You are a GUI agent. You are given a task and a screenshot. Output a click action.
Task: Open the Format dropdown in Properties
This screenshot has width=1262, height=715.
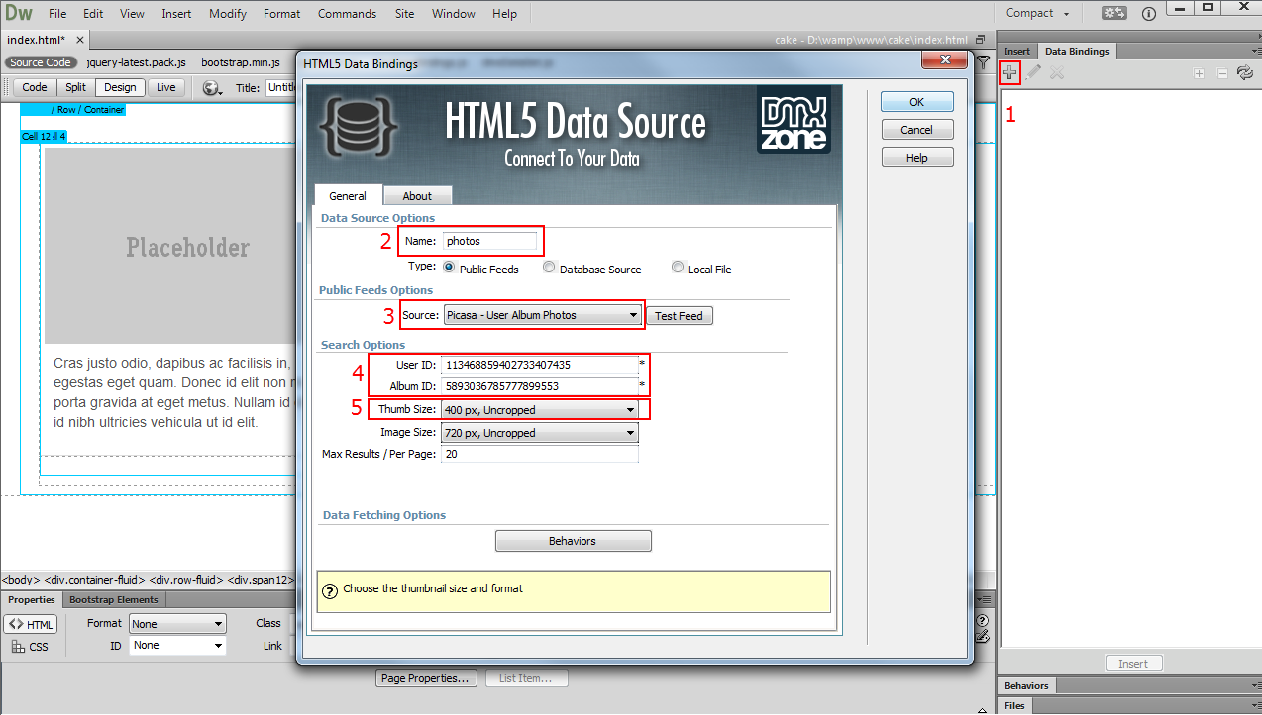coord(178,624)
